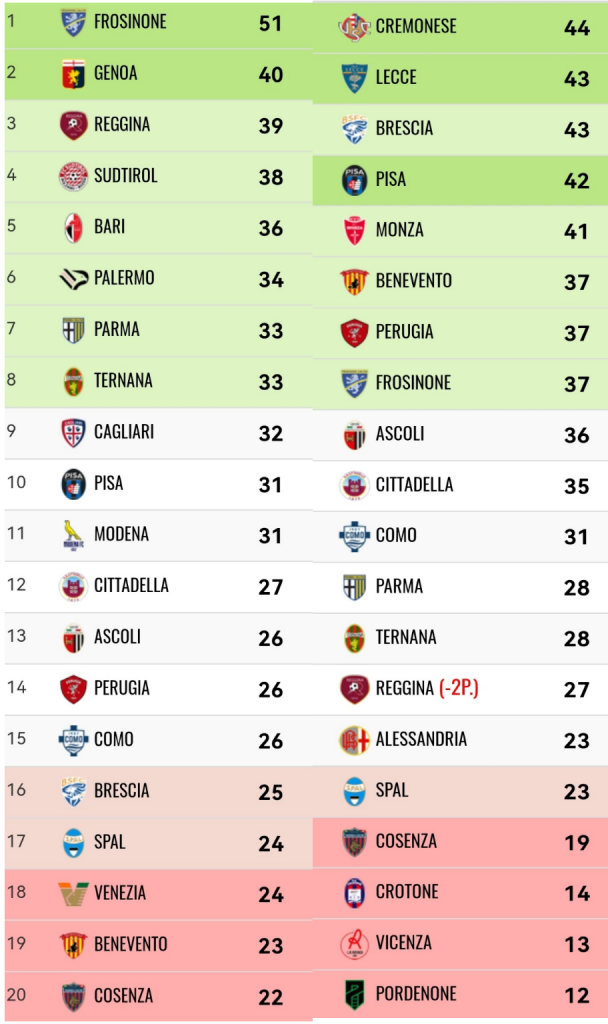Select Frosinone's 51 points value

270,24
